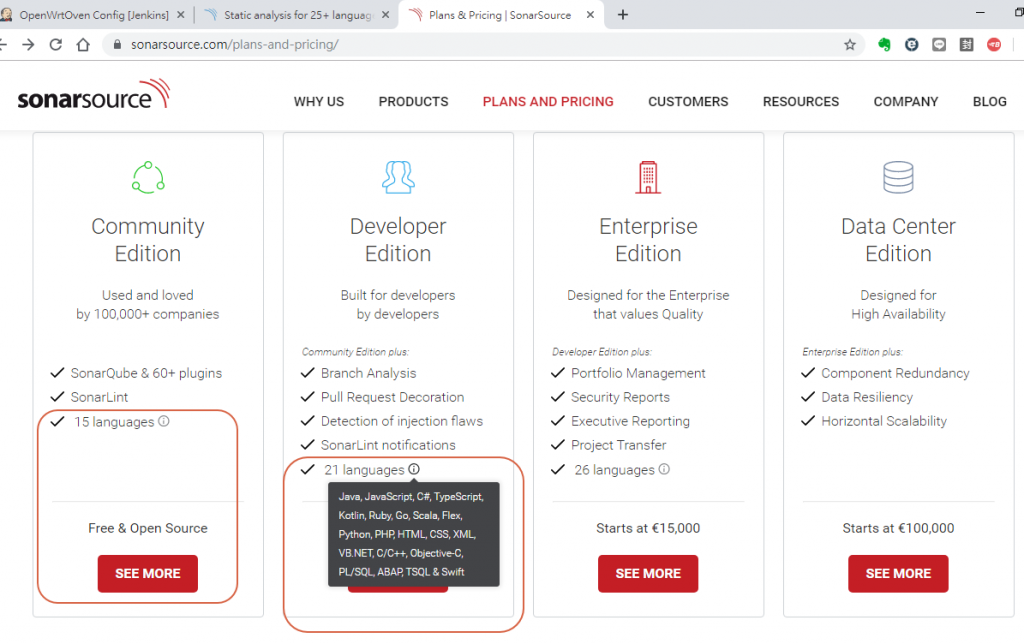The height and width of the screenshot is (644, 1024).
Task: Click See More under Enterprise Edition
Action: 648,573
